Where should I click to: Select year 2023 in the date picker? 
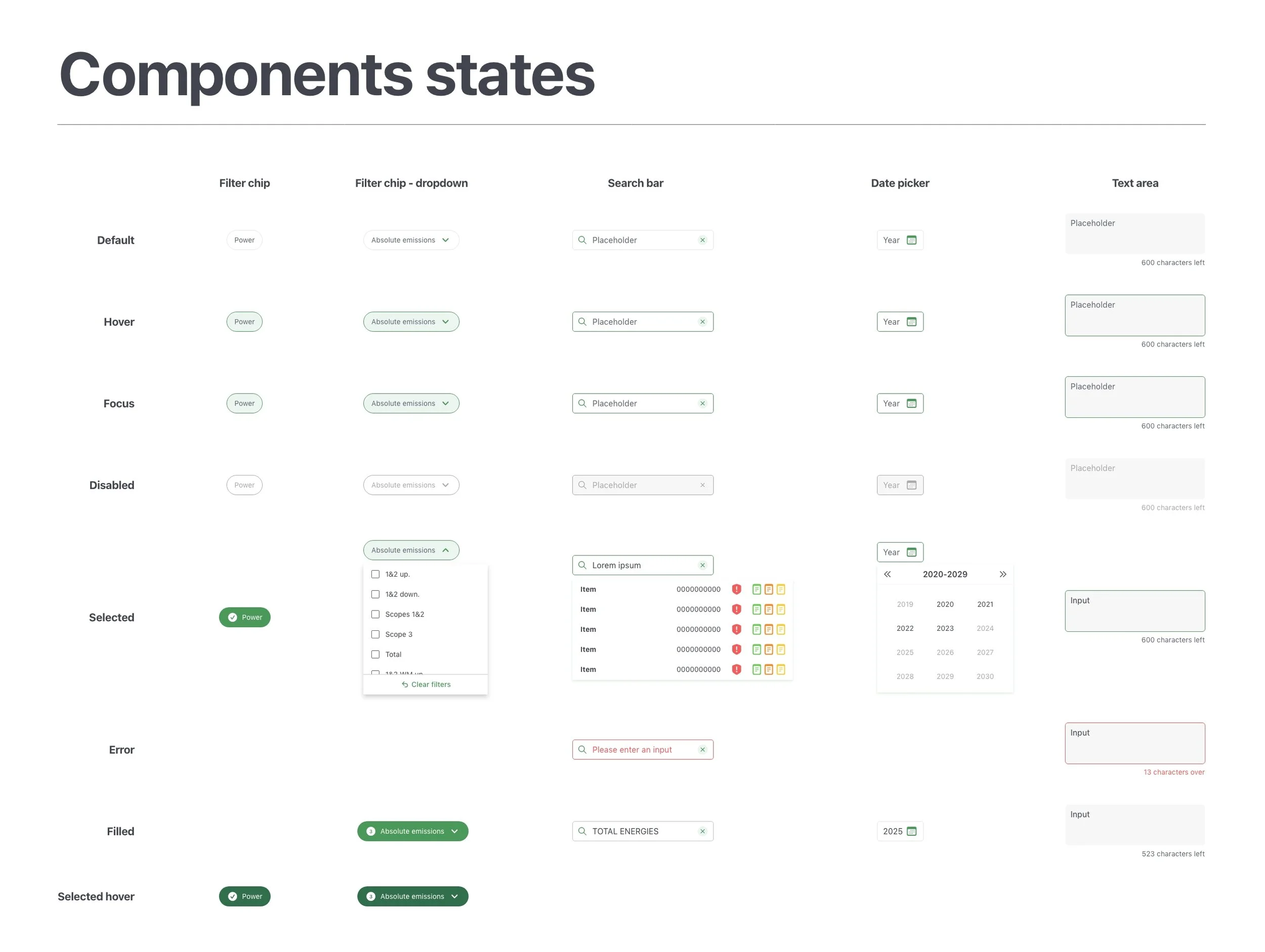tap(945, 628)
